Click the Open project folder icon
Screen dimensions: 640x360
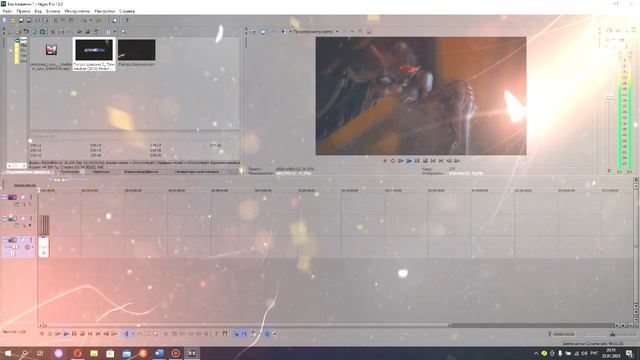point(13,20)
